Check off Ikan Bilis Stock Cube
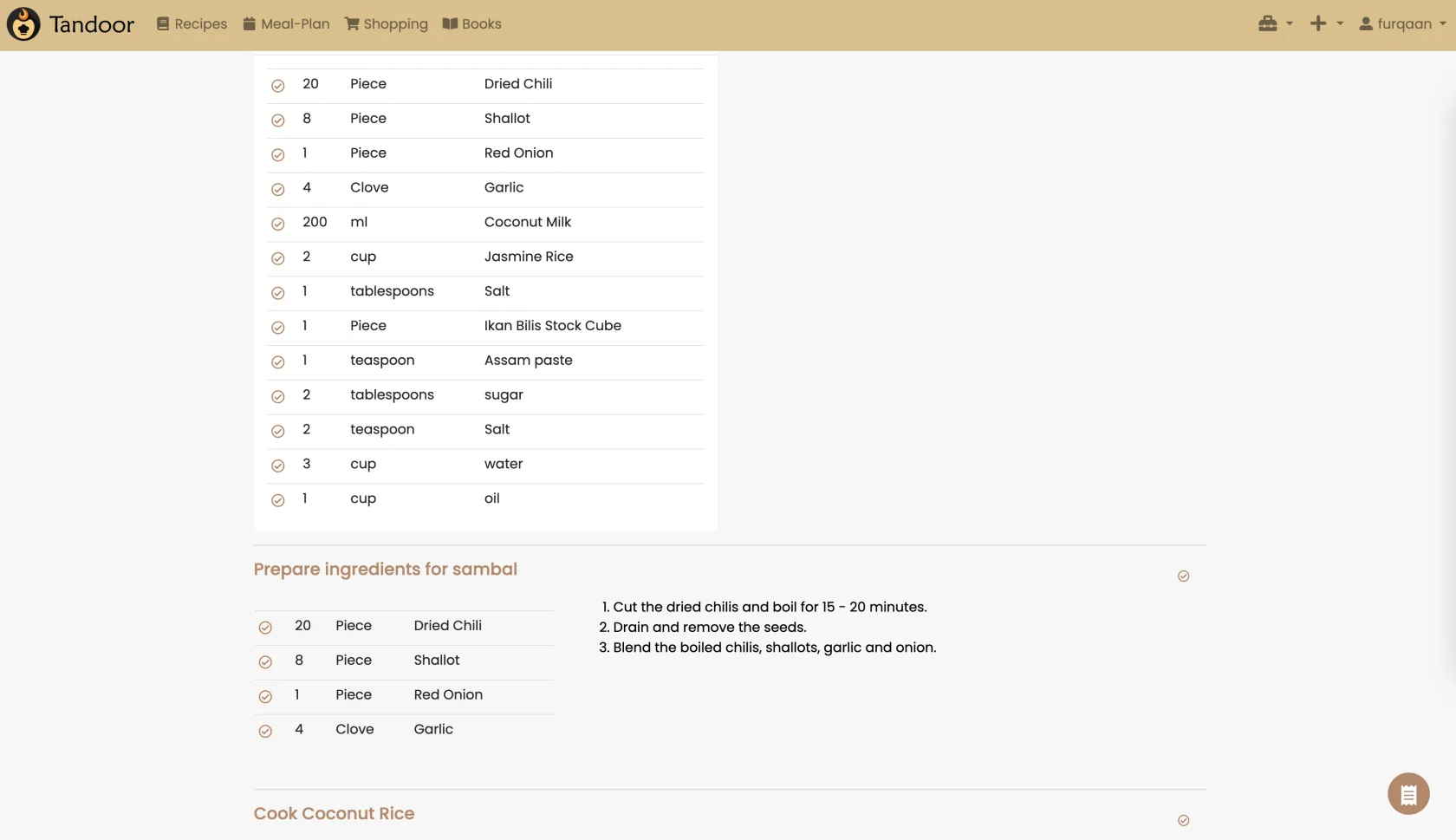 278,328
